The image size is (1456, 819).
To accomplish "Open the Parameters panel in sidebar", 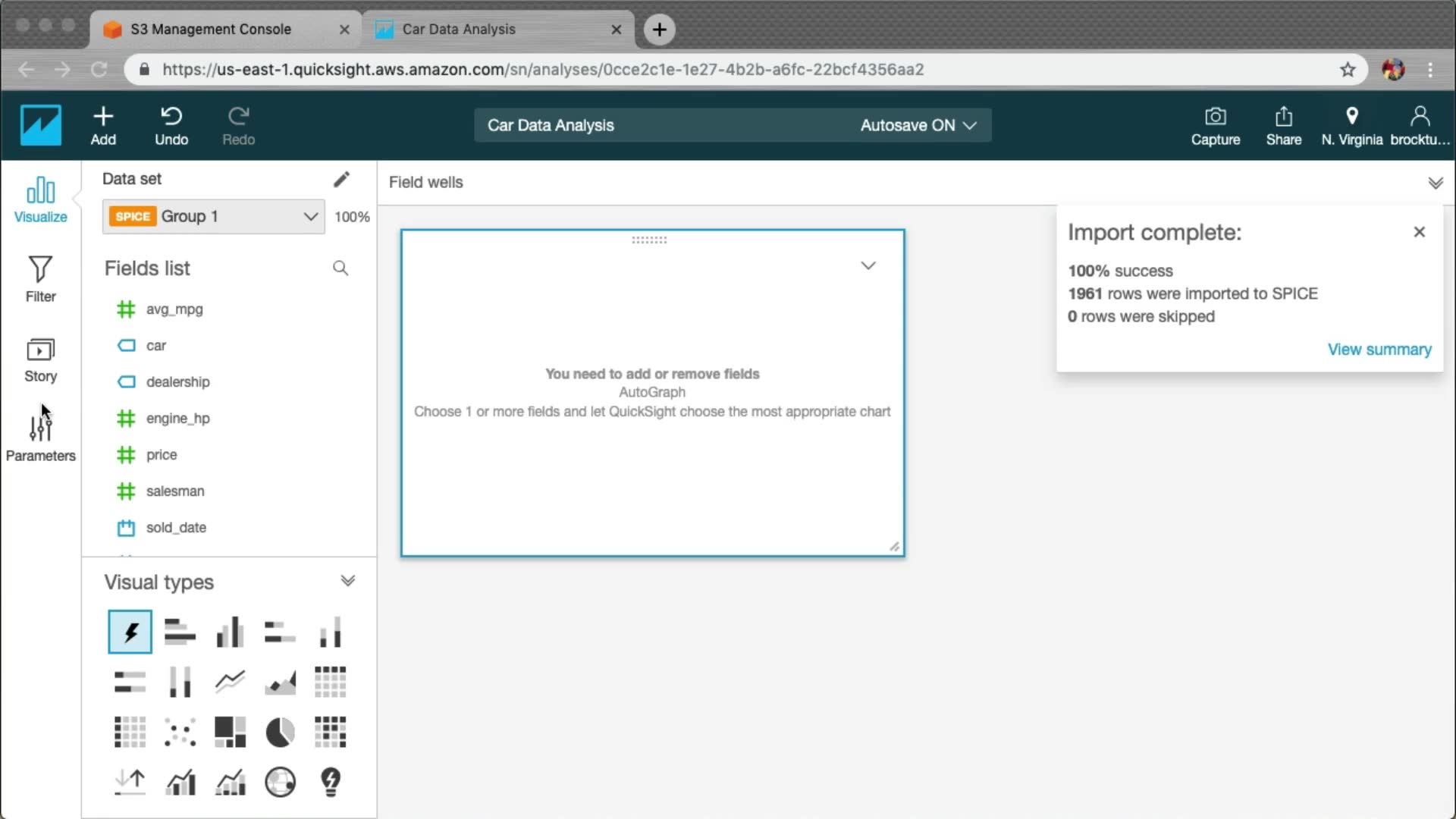I will [x=40, y=438].
